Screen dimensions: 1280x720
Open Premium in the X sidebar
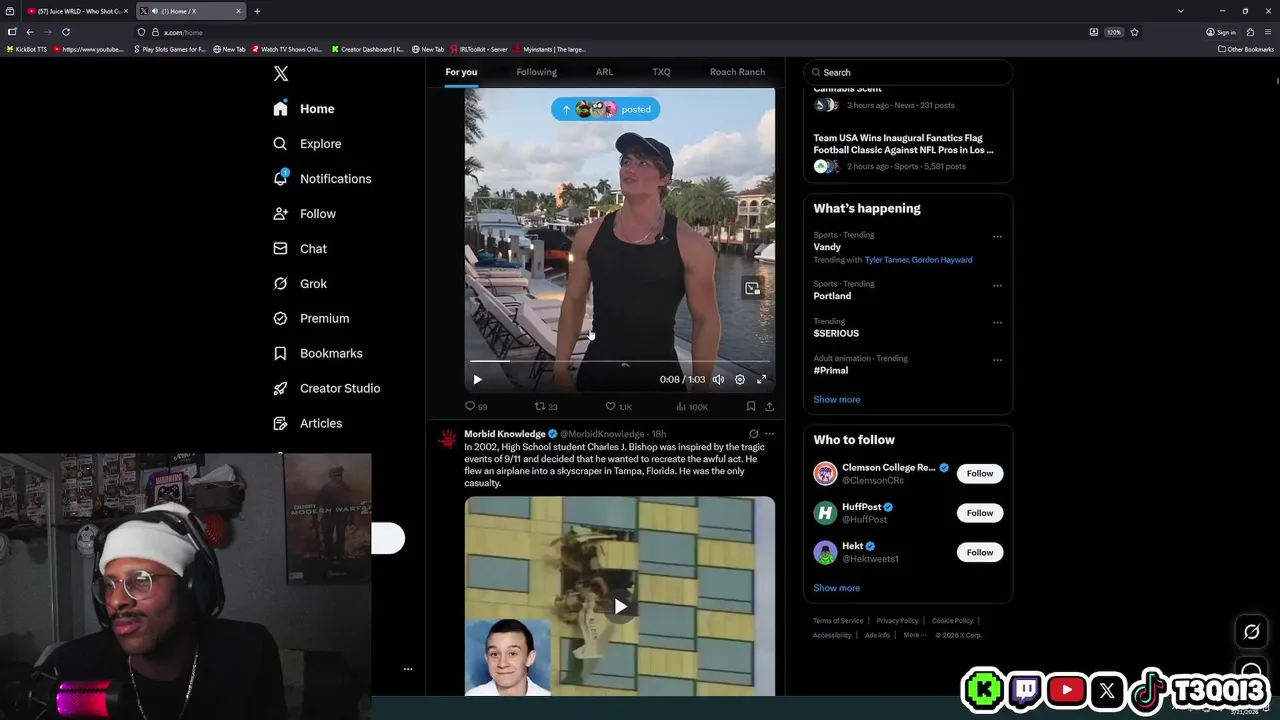coord(311,319)
